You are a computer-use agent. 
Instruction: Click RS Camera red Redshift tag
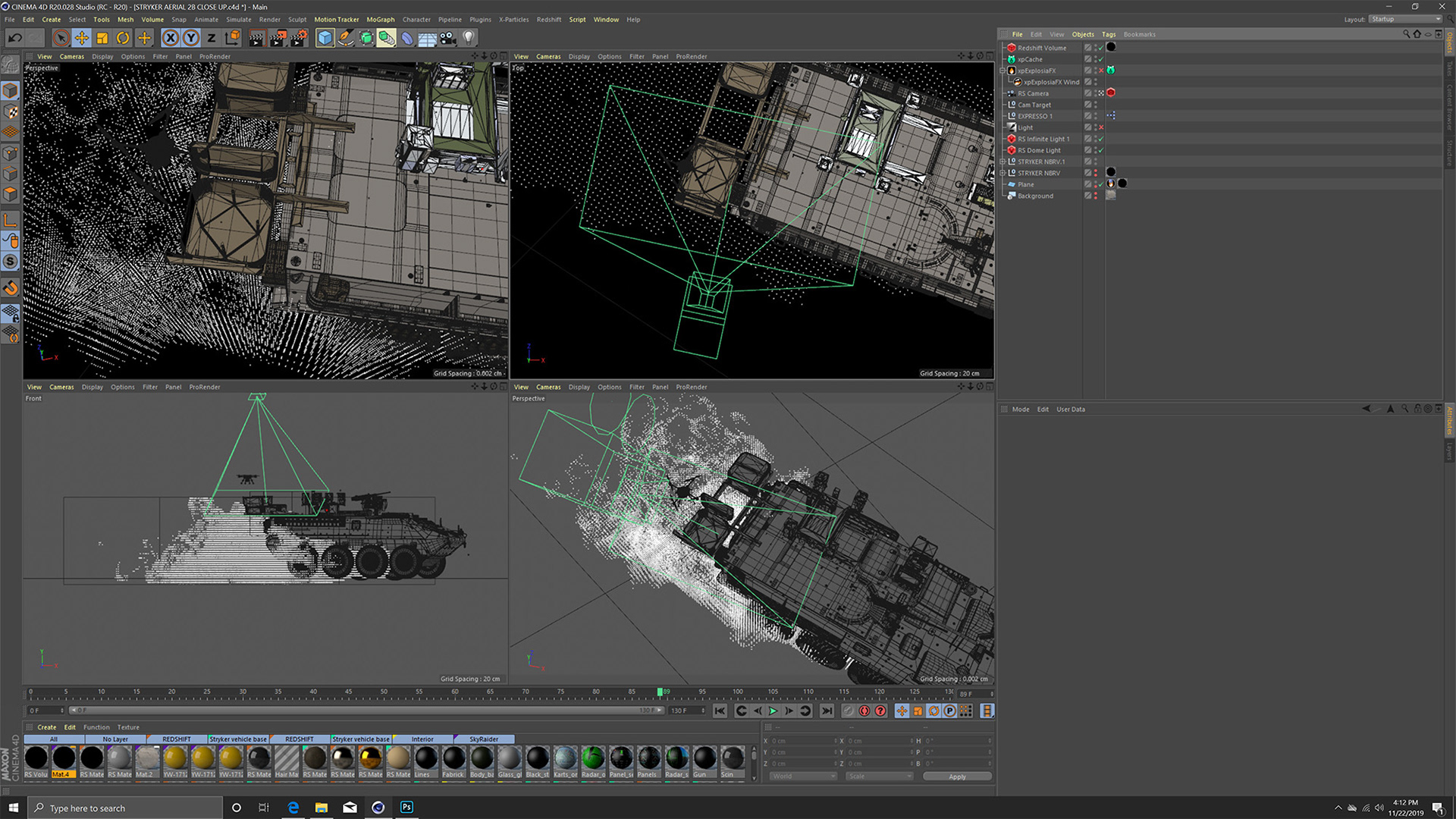1111,93
